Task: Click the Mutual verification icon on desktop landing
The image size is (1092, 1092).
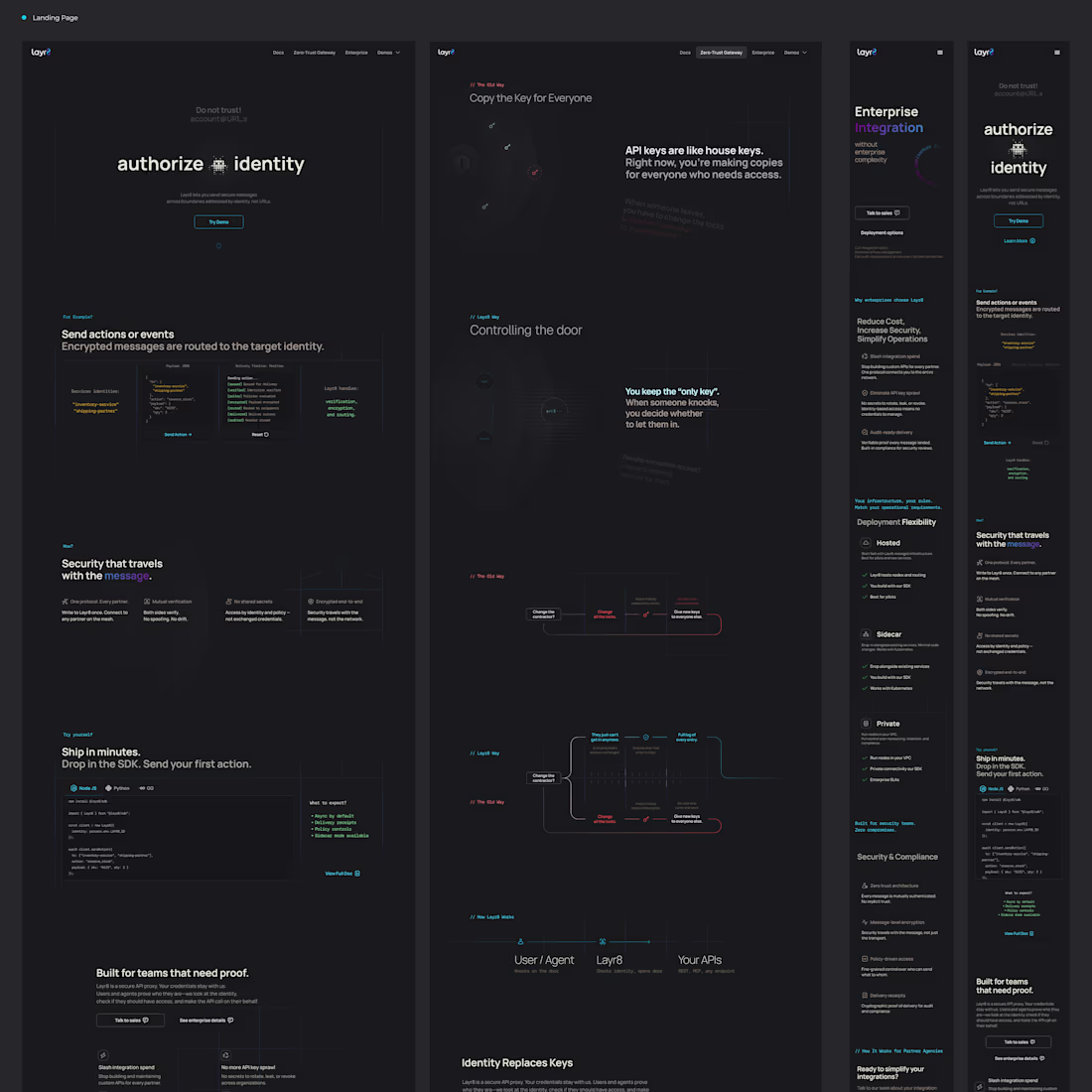Action: point(147,601)
